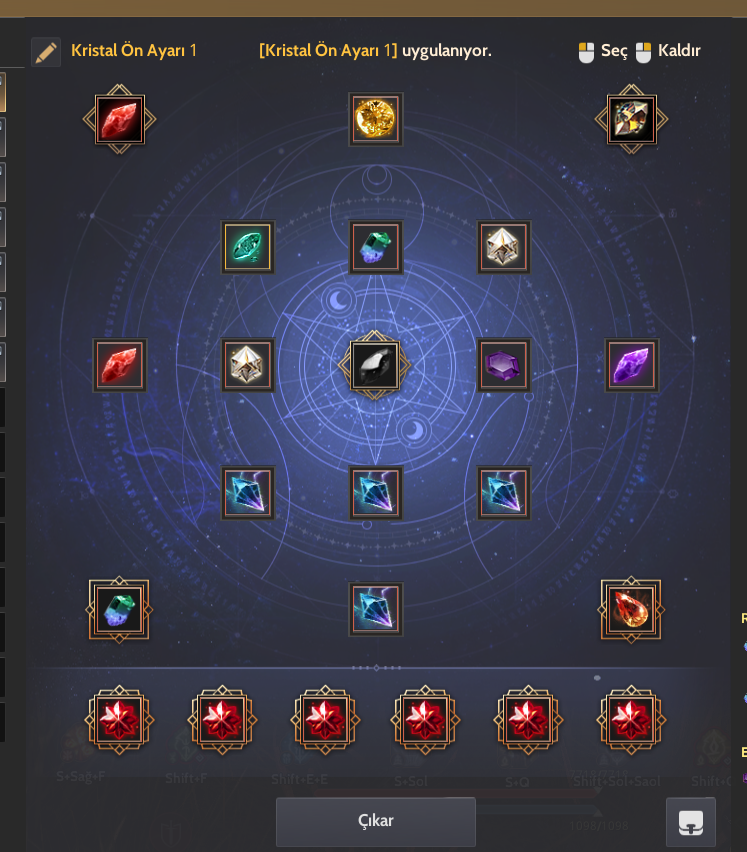The image size is (747, 852).
Task: Click the bright purple shard crystal on right
Action: [x=632, y=365]
